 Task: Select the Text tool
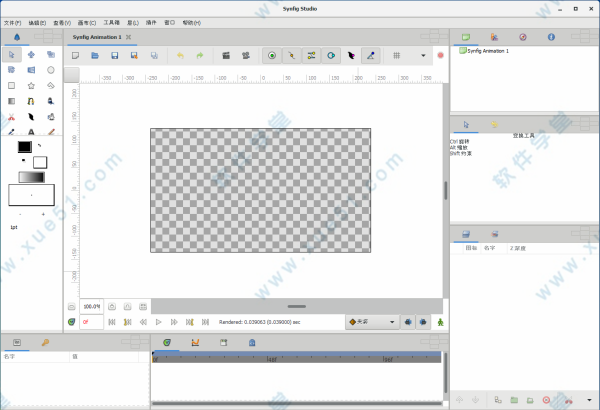click(x=31, y=132)
